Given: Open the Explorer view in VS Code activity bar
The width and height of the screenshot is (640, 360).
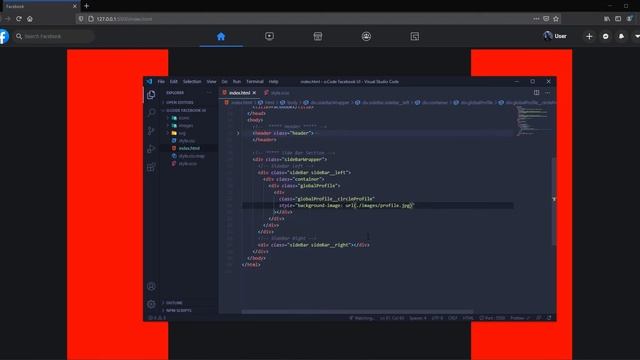Looking at the screenshot, I should (x=151, y=95).
